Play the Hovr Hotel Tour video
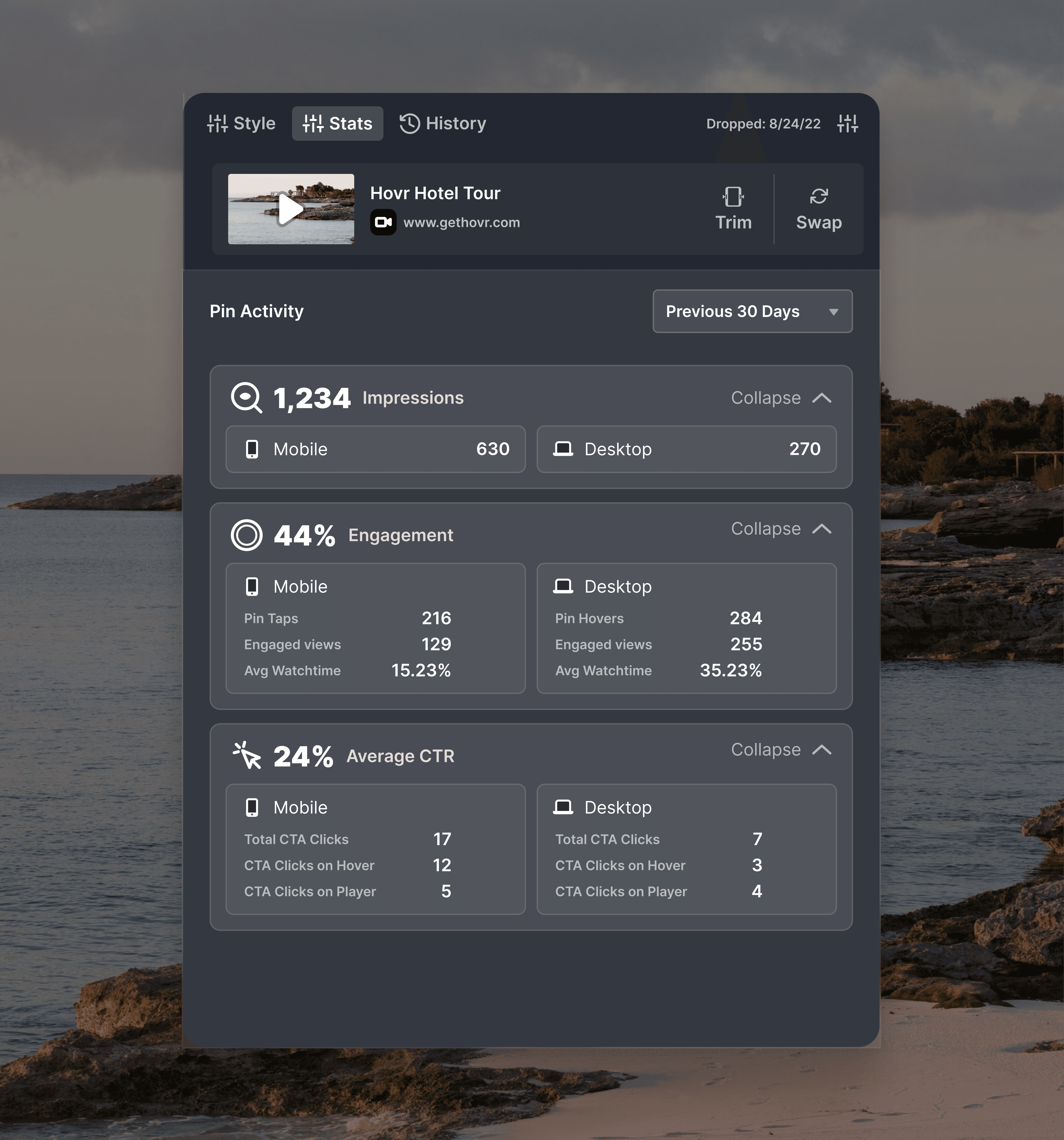This screenshot has height=1140, width=1064. point(291,209)
